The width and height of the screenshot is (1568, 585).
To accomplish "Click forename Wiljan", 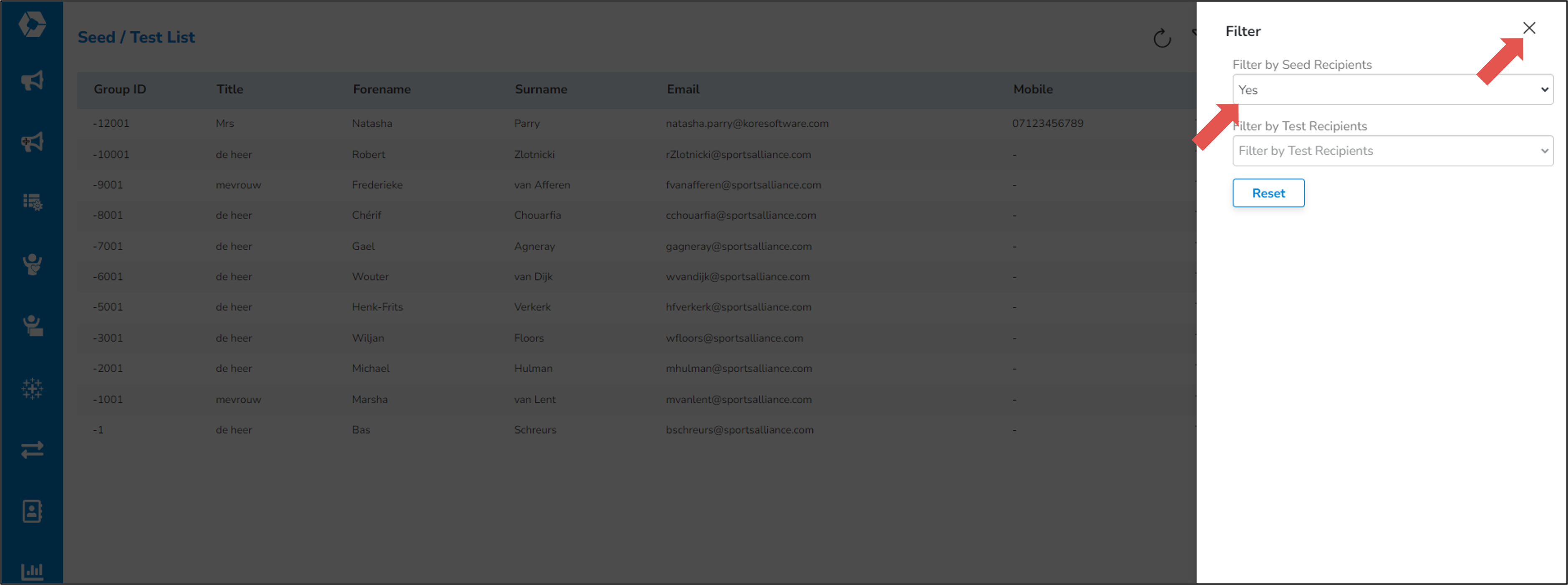I will 368,338.
